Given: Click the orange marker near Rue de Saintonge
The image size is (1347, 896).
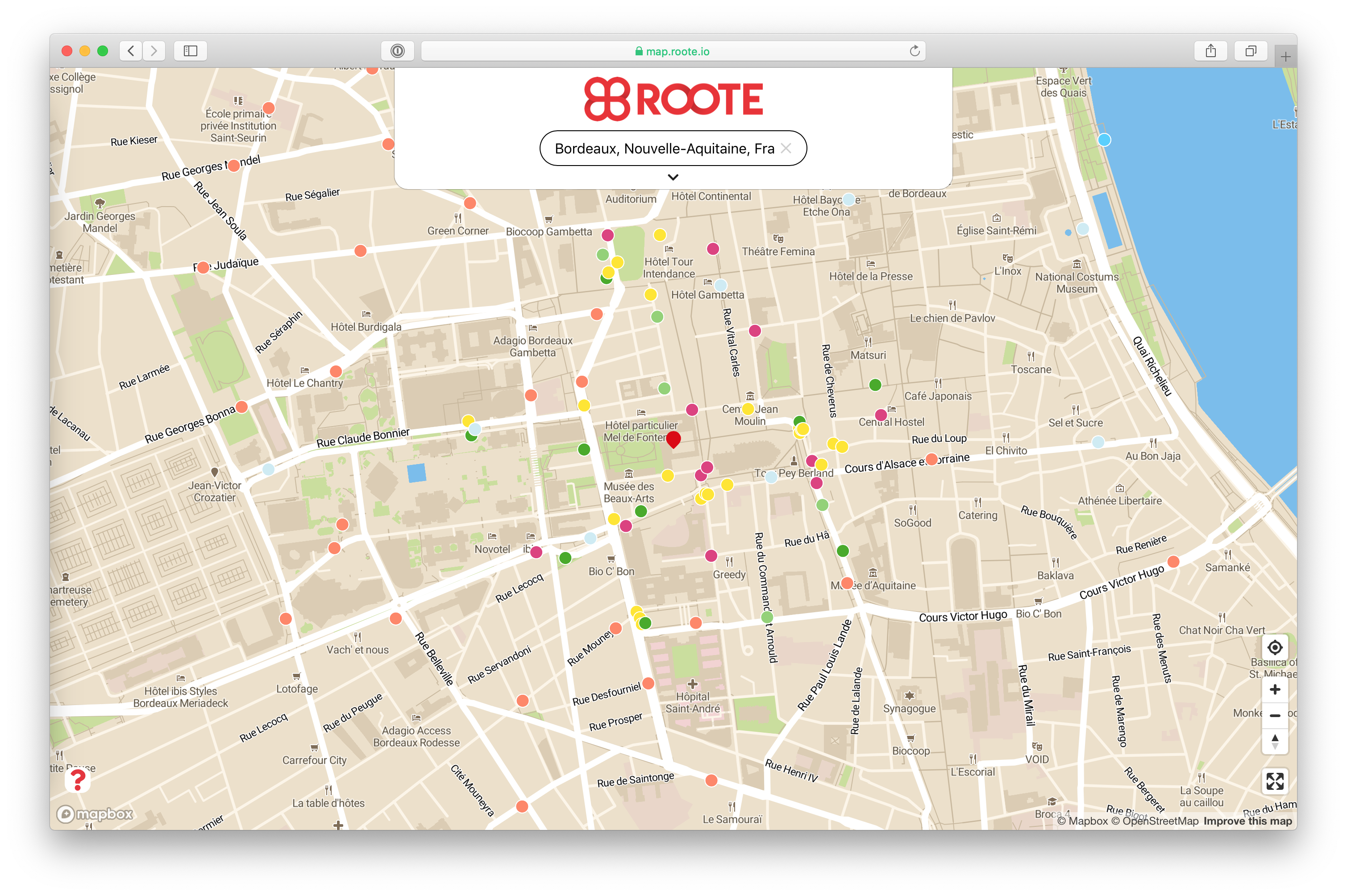Looking at the screenshot, I should click(711, 780).
